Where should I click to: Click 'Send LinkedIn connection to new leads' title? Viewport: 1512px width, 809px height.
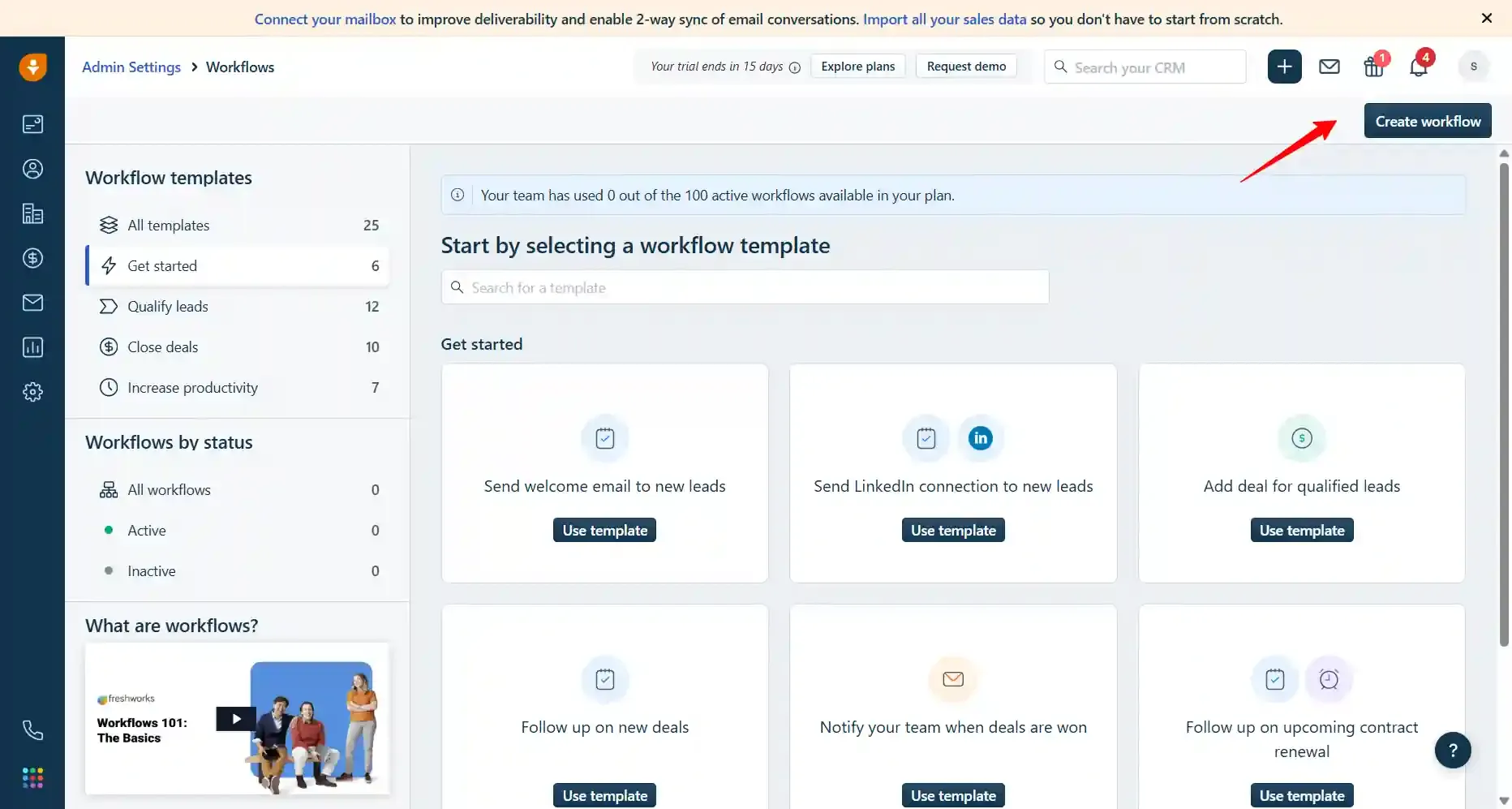pyautogui.click(x=953, y=486)
